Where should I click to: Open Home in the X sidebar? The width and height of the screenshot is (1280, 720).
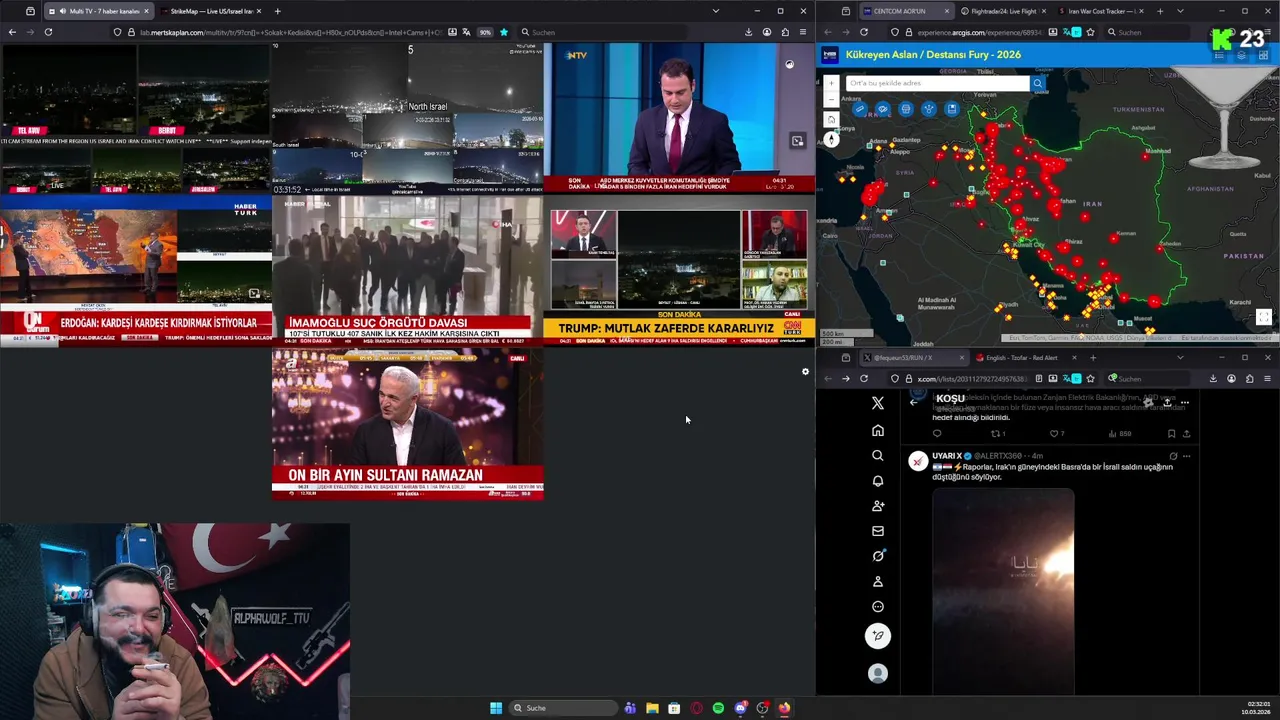click(x=878, y=430)
